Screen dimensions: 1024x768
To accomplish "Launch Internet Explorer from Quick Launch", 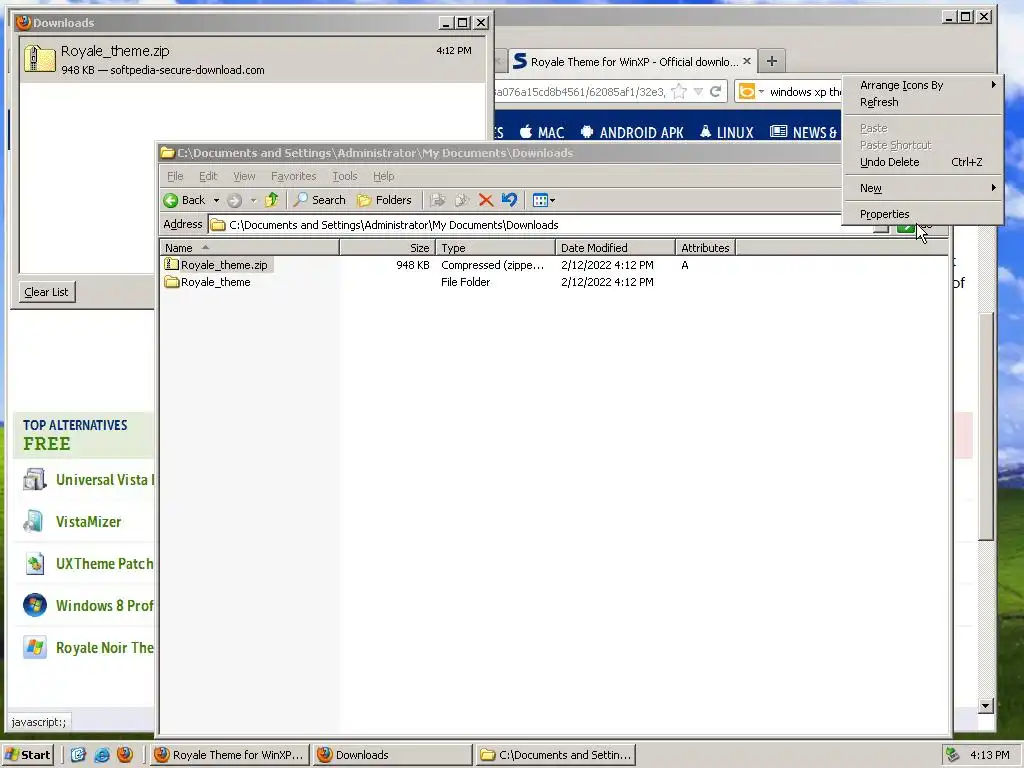I will click(101, 755).
